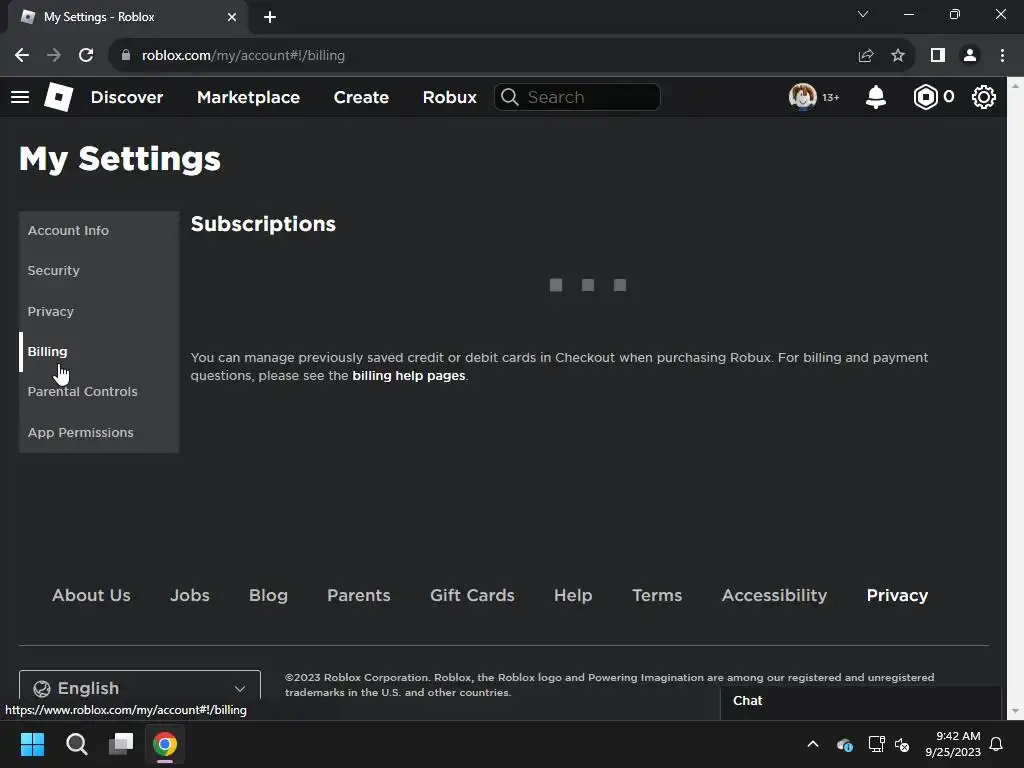
Task: Open the Robux page in navbar
Action: coord(450,97)
